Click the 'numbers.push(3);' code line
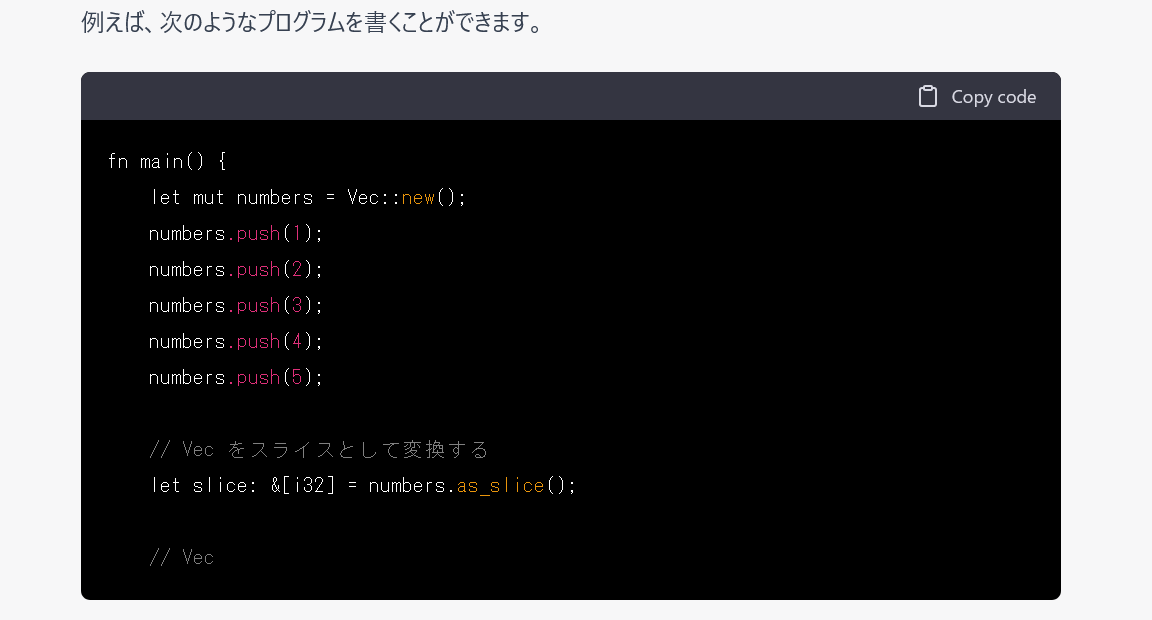 [235, 305]
